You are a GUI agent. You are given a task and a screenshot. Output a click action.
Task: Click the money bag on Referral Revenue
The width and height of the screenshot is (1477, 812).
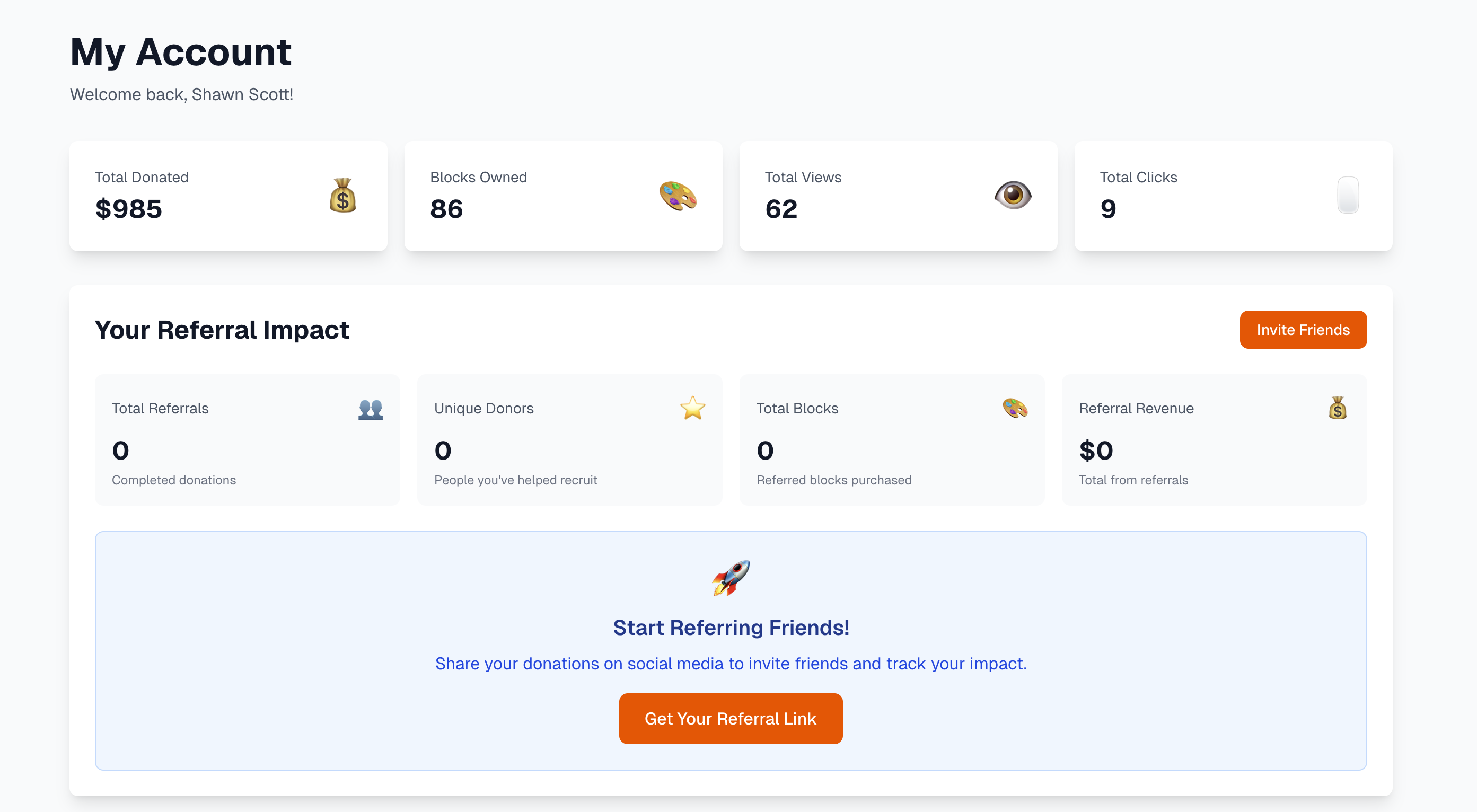tap(1337, 408)
